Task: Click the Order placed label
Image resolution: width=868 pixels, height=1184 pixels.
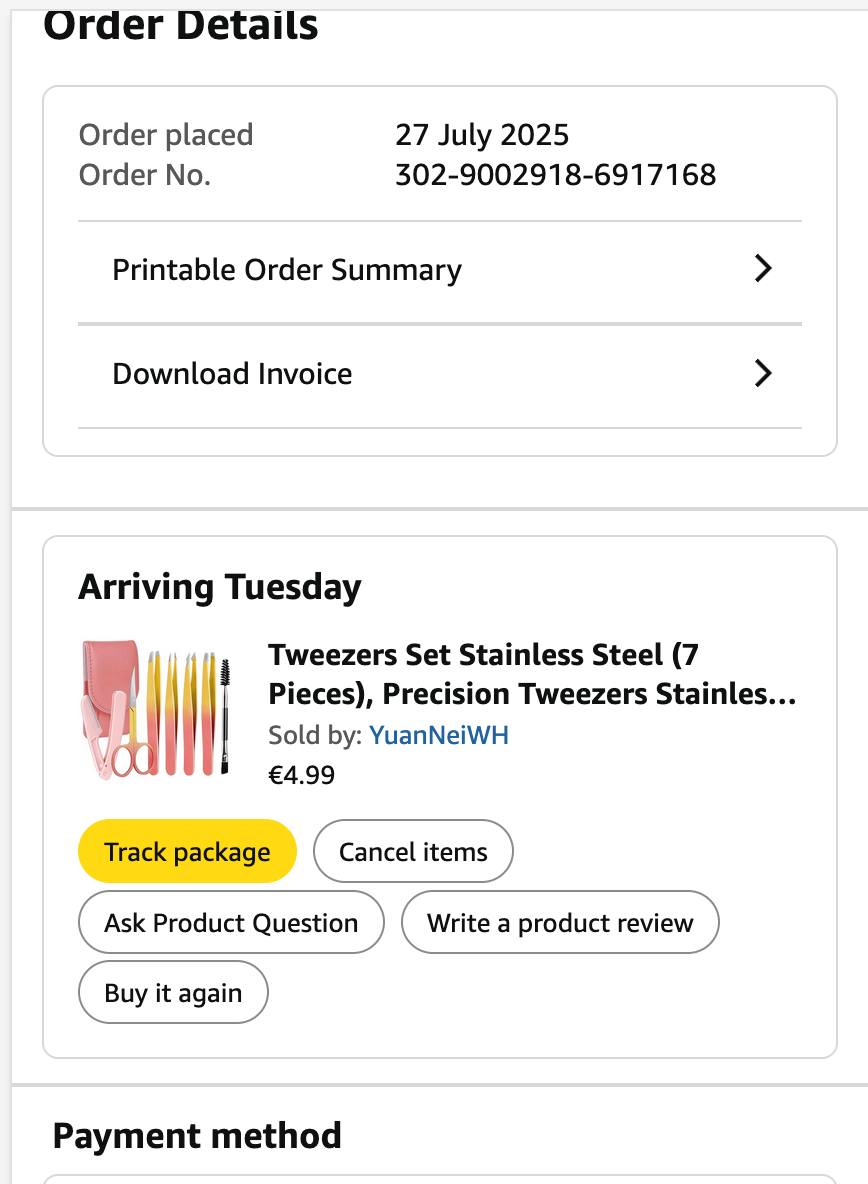Action: coord(166,135)
